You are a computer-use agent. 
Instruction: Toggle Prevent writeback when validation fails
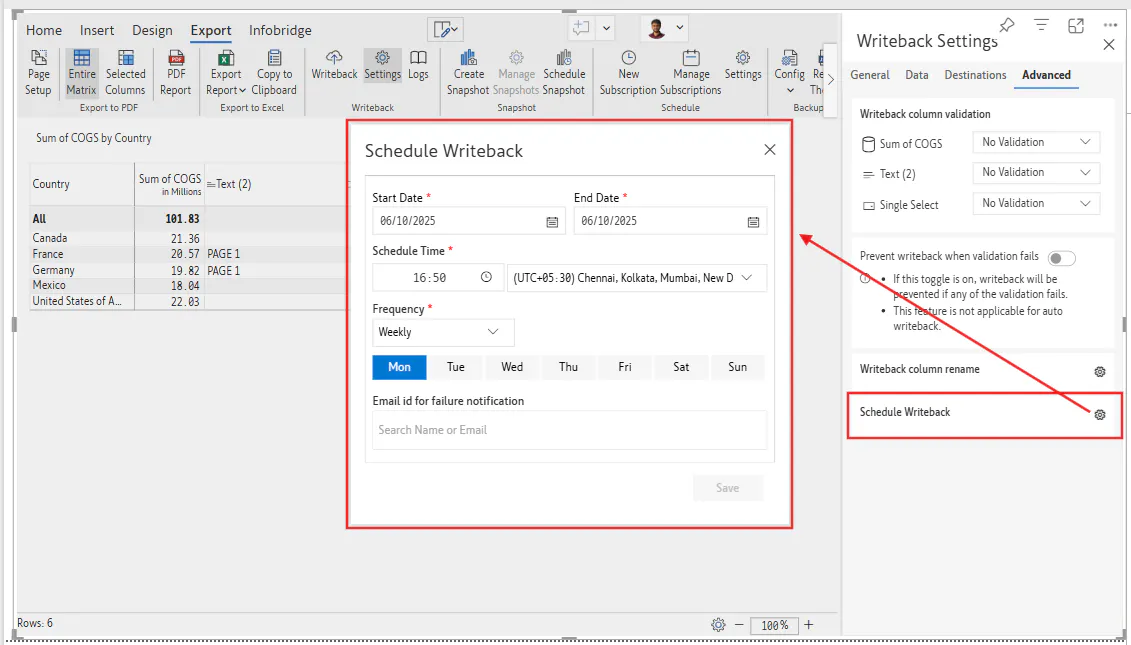[x=1062, y=258]
